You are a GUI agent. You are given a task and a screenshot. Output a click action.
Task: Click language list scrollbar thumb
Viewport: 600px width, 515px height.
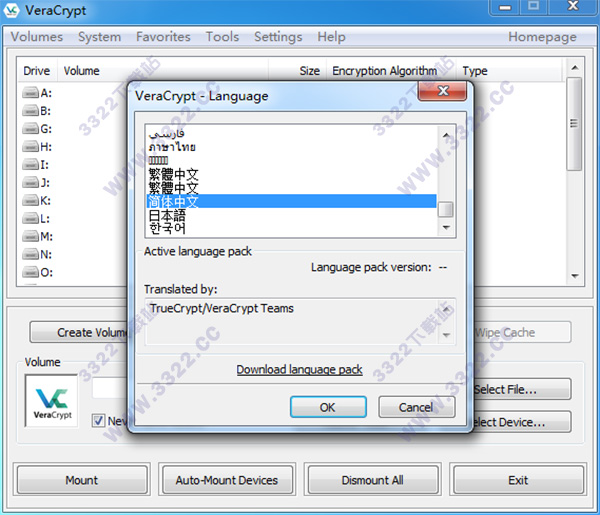click(x=446, y=210)
